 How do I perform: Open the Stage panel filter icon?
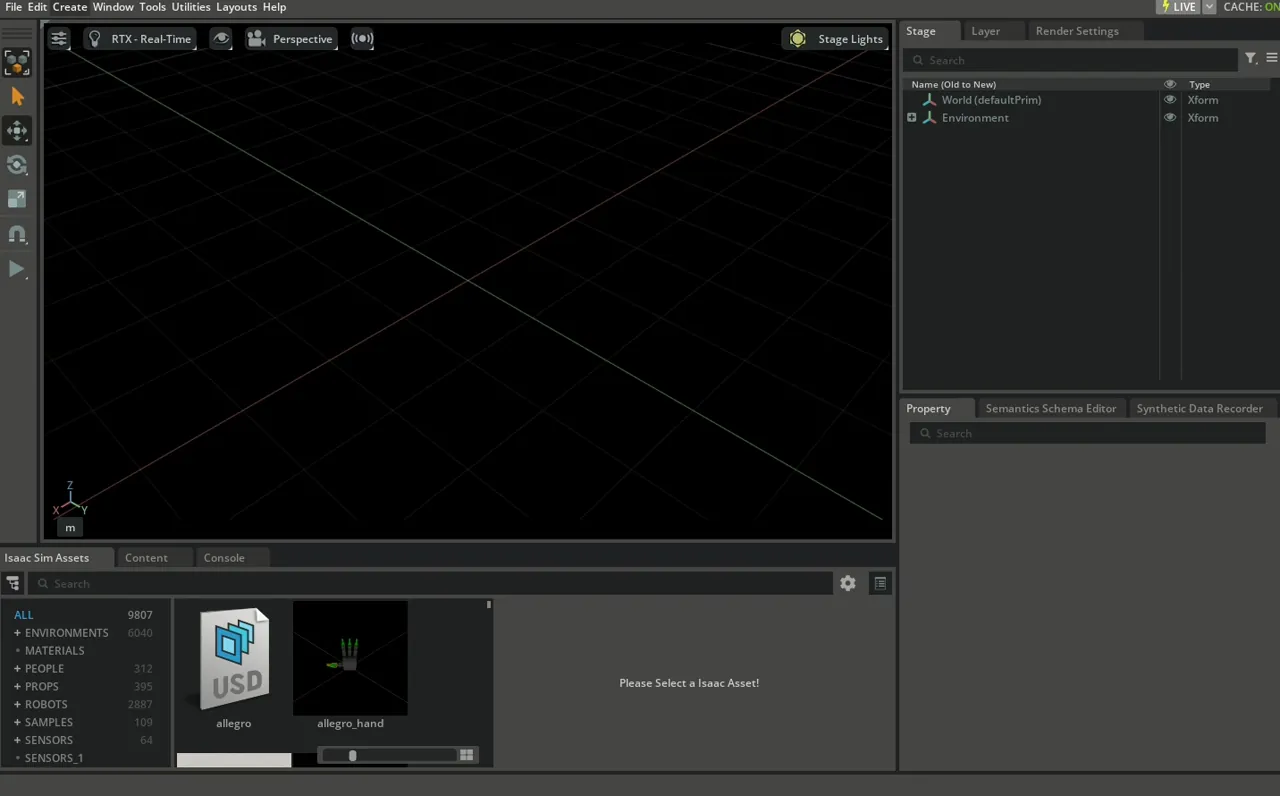click(1250, 59)
